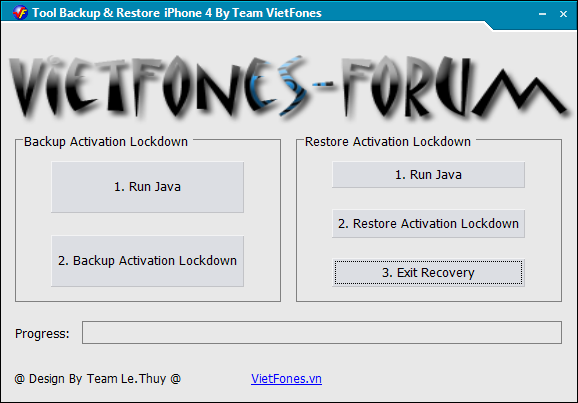Click the zigzag M letter in the logo
Viewport: 578px width, 403px height.
point(520,92)
